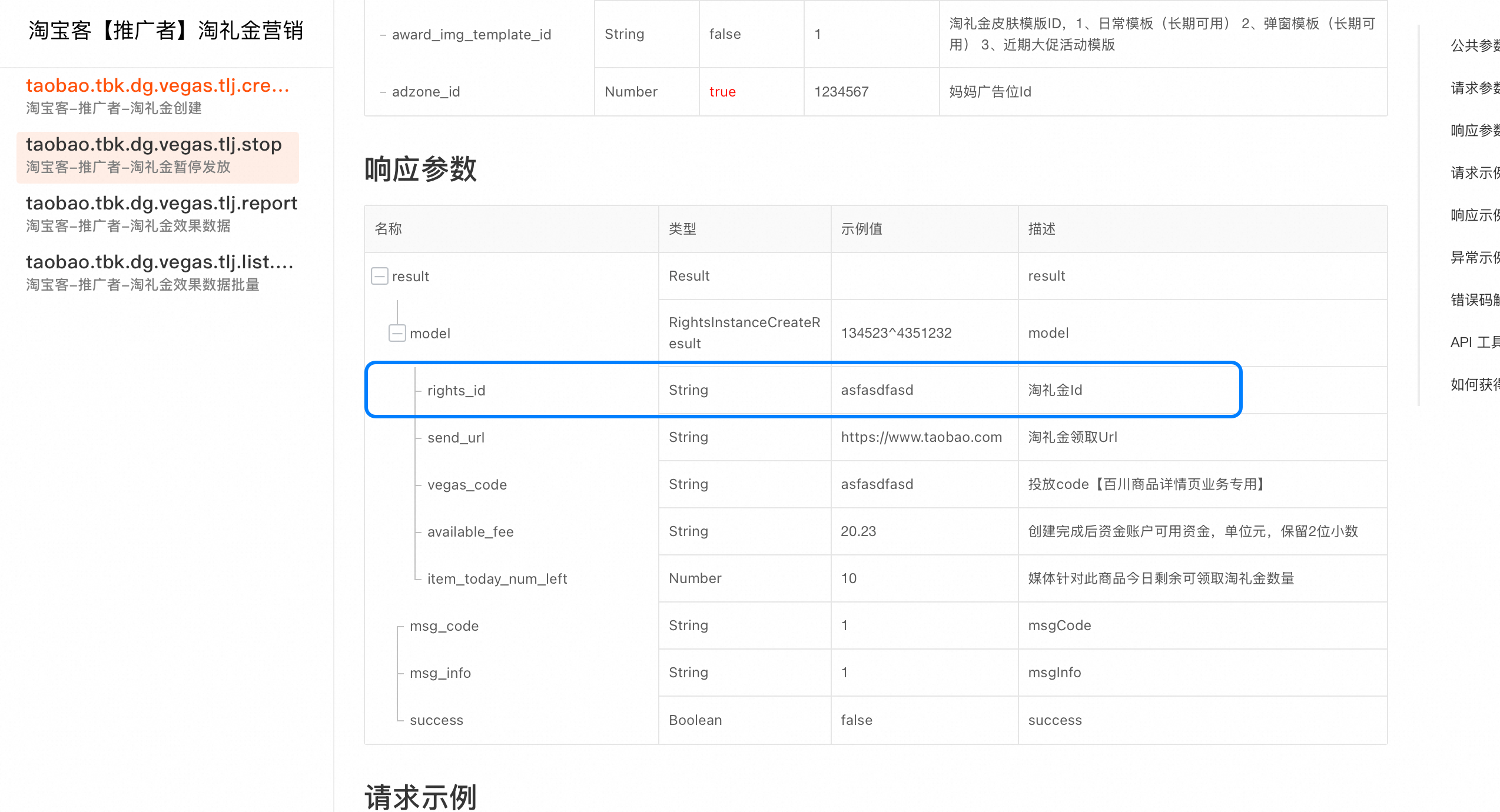Screen dimensions: 1500x812
Task: Click the https://www.taobao.com example value
Action: pos(921,437)
